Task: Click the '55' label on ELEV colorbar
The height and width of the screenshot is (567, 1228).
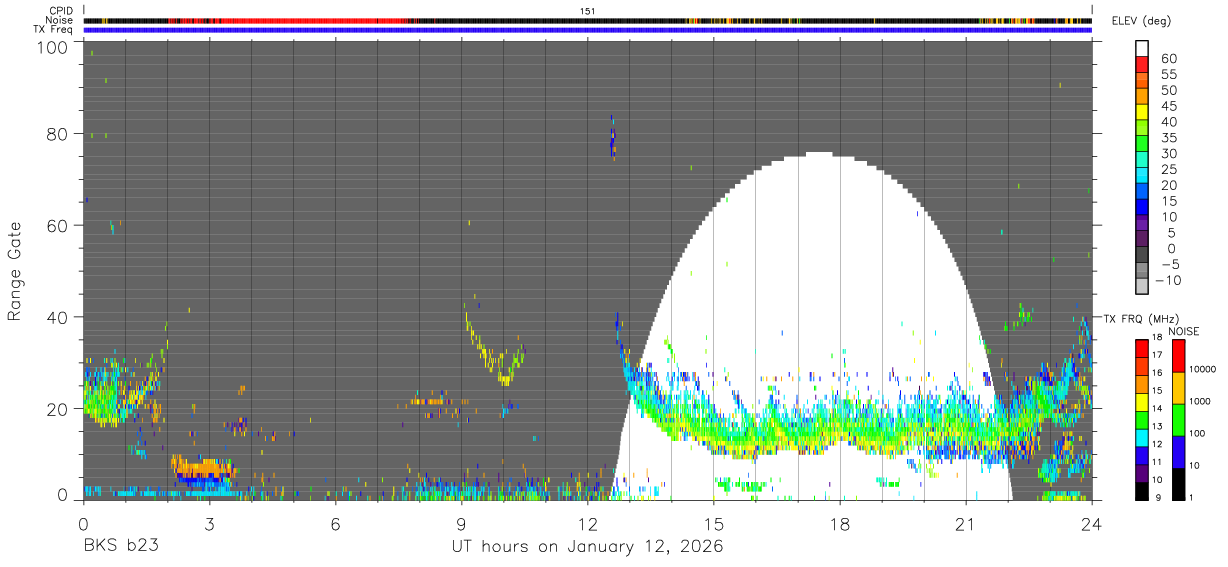Action: pos(1167,74)
